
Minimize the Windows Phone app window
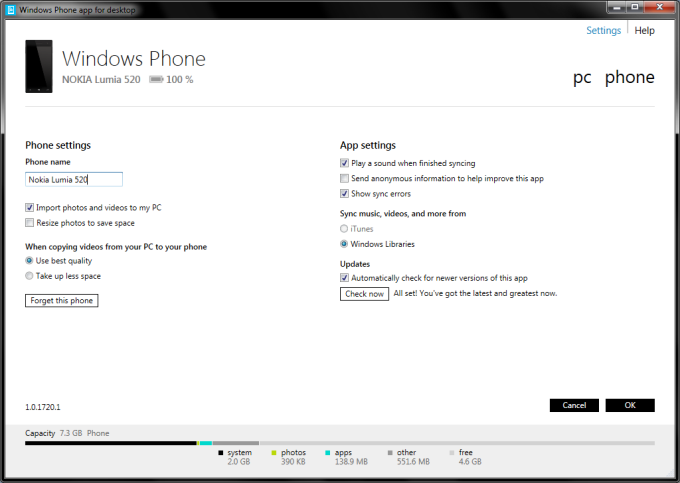(x=616, y=7)
